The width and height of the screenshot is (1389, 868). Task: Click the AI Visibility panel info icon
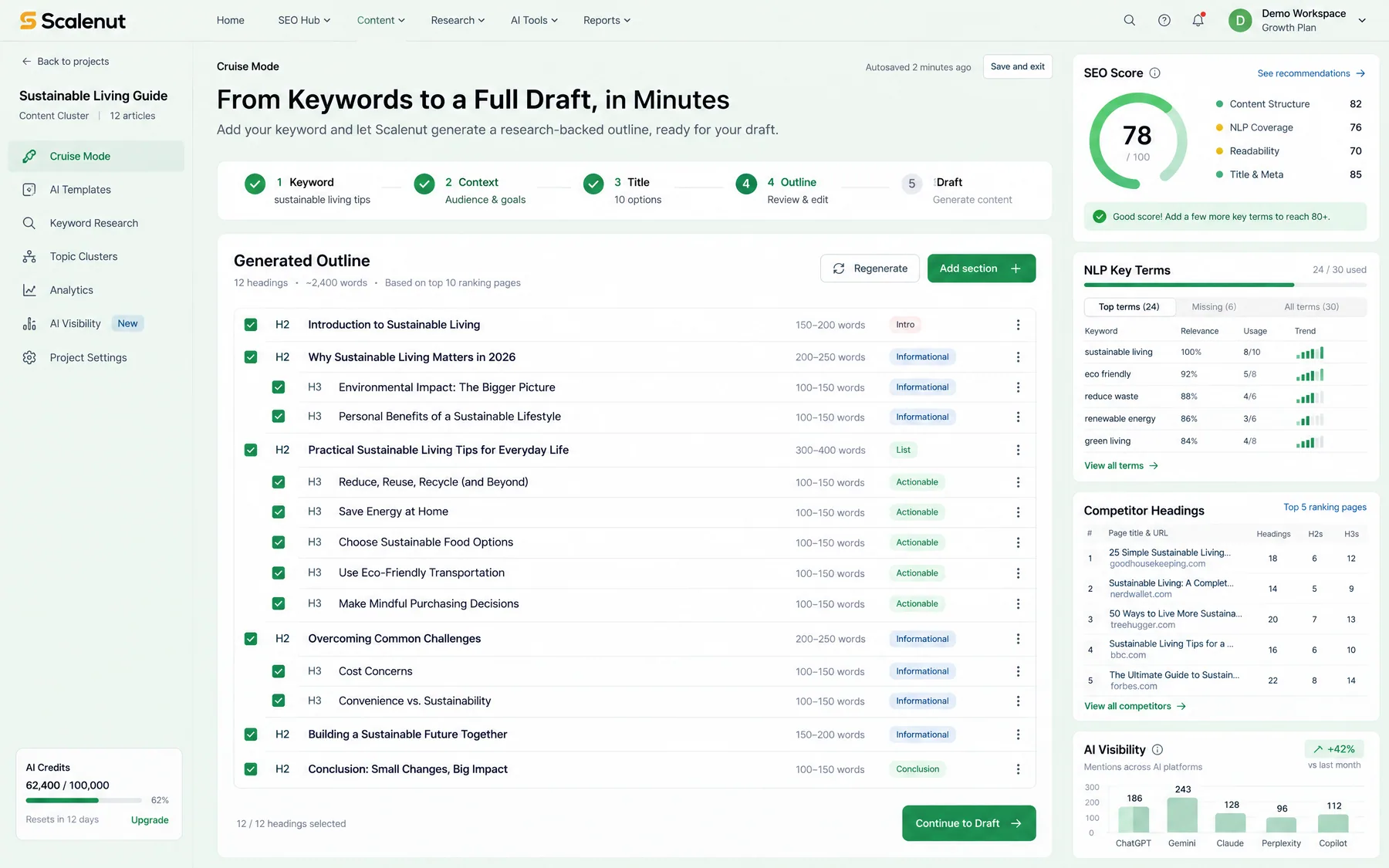click(1157, 750)
